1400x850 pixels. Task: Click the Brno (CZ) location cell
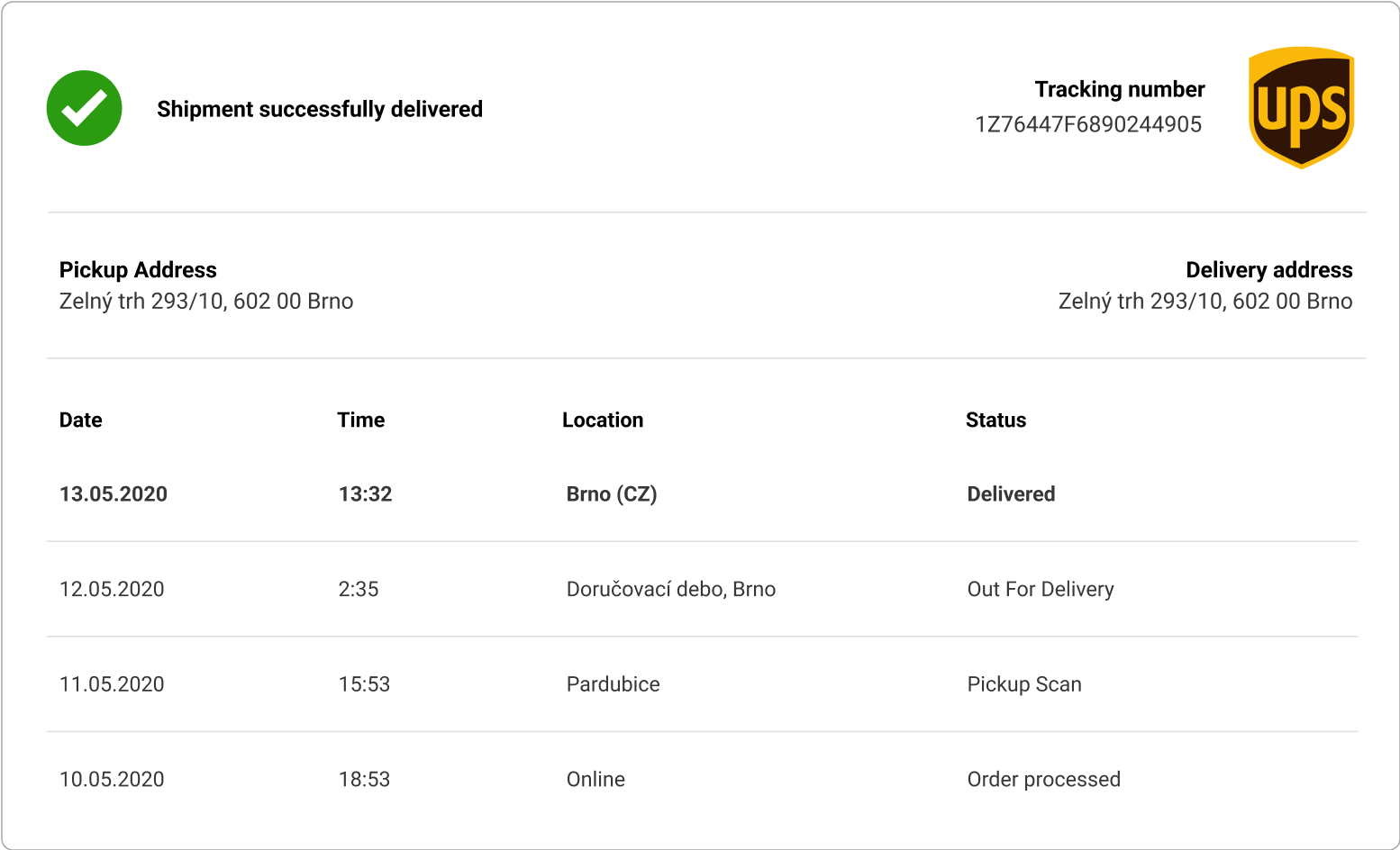pyautogui.click(x=612, y=493)
